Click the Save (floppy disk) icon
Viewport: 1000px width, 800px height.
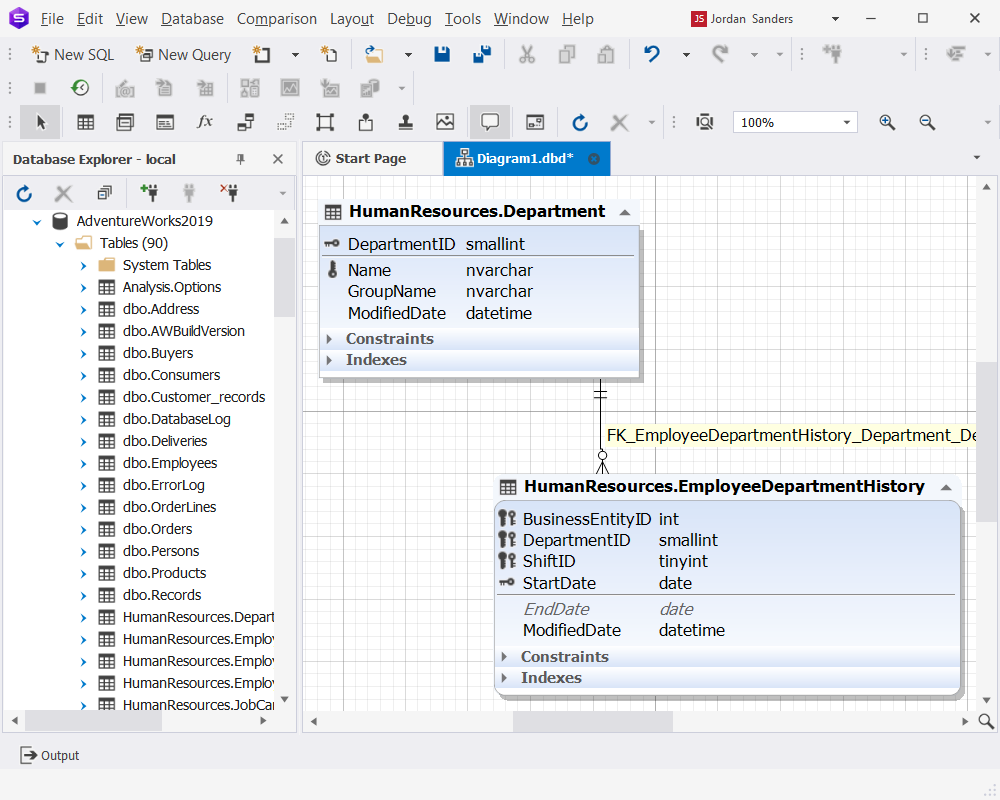coord(442,55)
